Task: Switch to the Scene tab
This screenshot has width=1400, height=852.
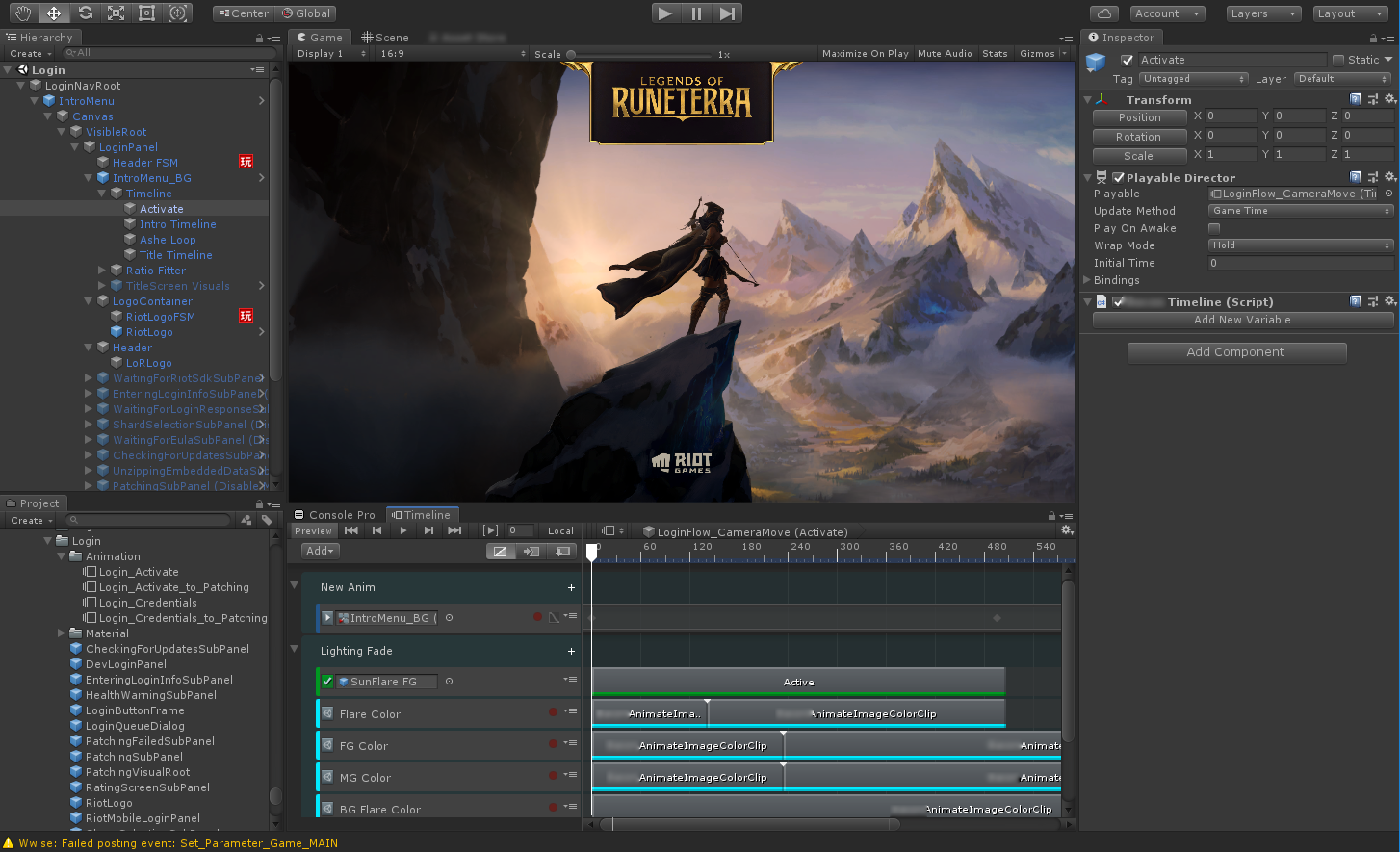Action: (x=385, y=38)
